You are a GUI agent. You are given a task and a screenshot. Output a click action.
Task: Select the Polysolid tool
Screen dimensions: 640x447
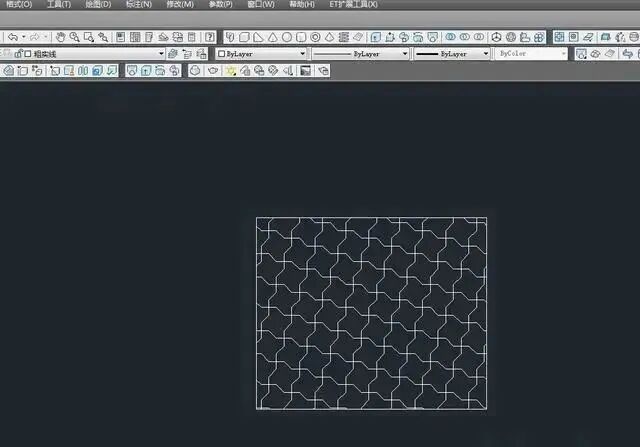230,37
